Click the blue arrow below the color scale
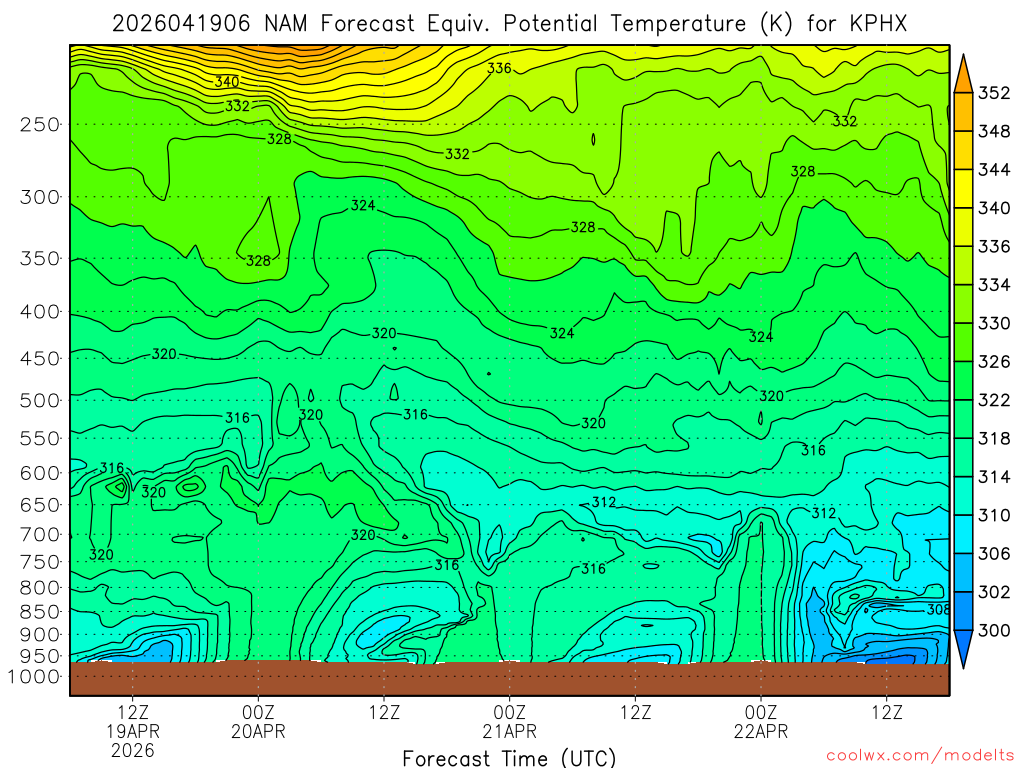 (963, 647)
